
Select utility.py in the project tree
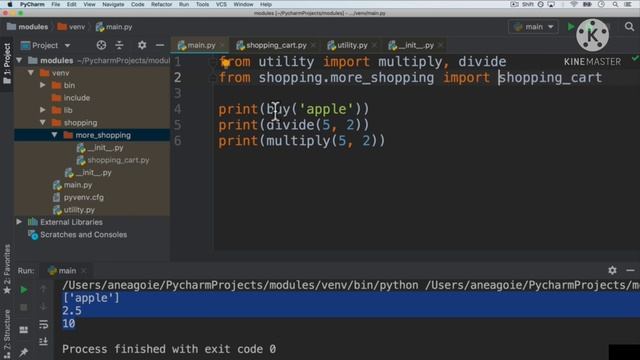(79, 210)
